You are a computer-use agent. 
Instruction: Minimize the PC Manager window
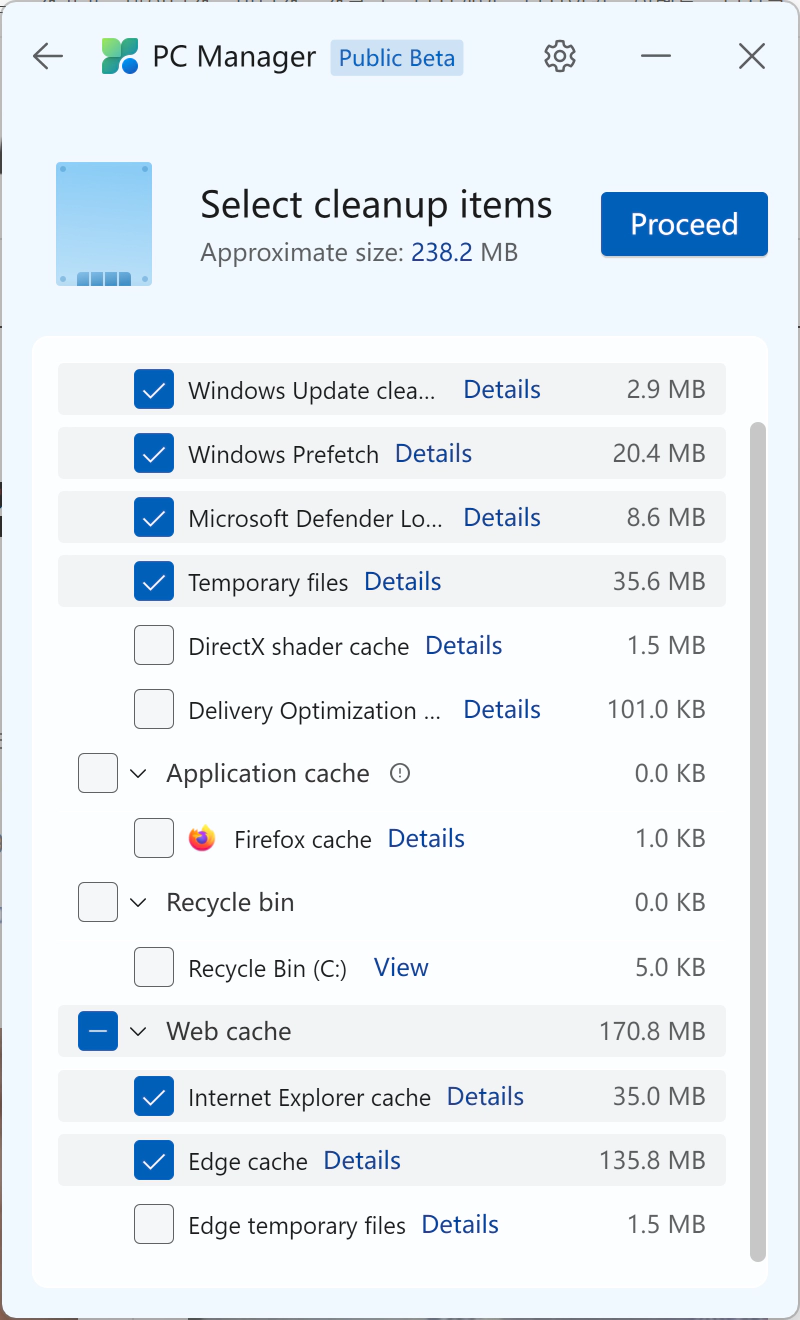(656, 57)
